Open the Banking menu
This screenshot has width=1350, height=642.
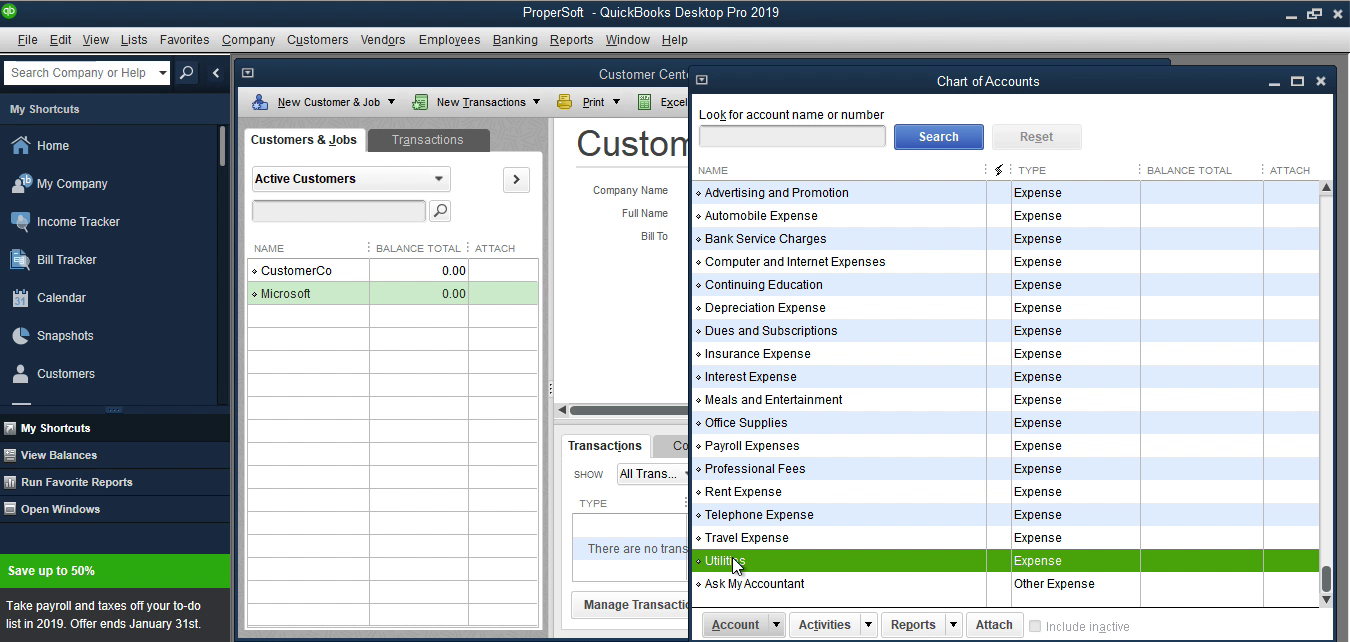[x=515, y=40]
